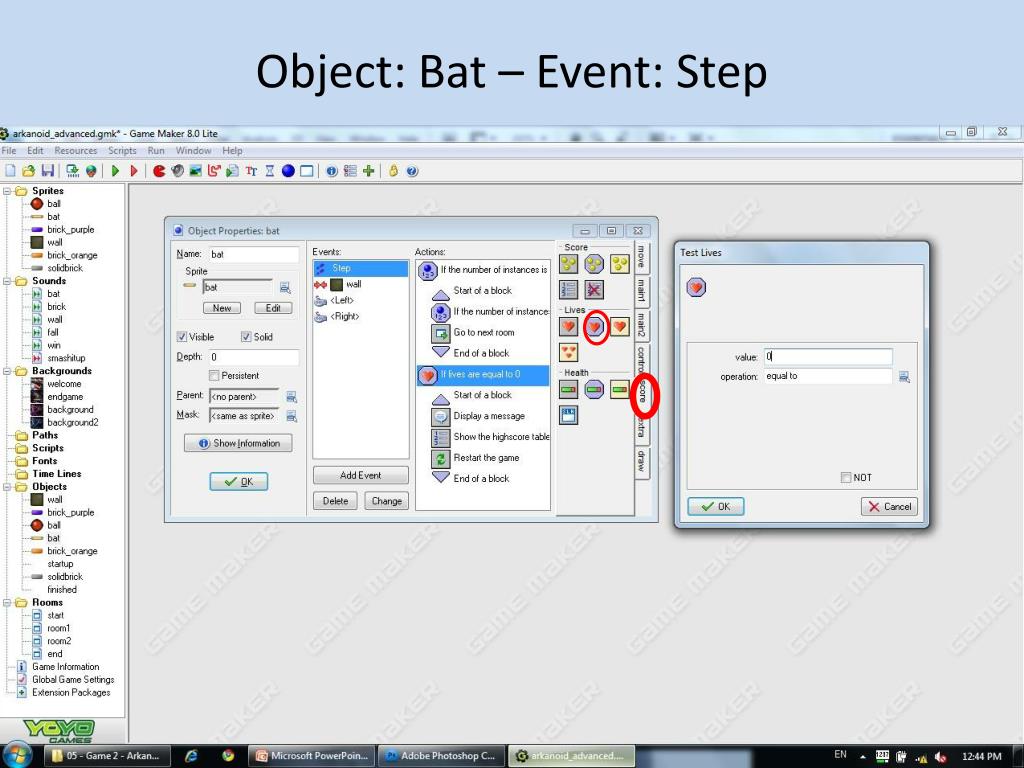Open the operation choices menu in Test Lives
The width and height of the screenshot is (1024, 768).
pyautogui.click(x=904, y=377)
